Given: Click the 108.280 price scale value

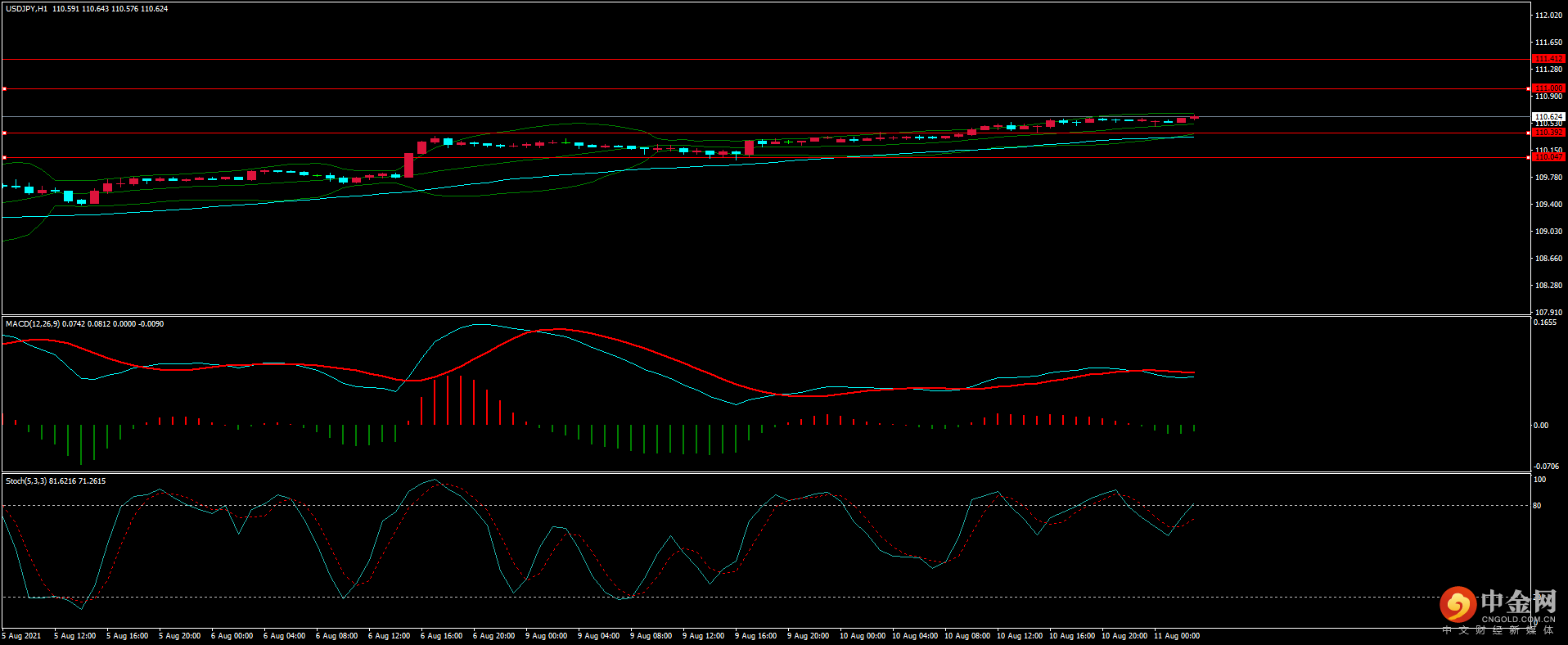Looking at the screenshot, I should click(x=1548, y=286).
